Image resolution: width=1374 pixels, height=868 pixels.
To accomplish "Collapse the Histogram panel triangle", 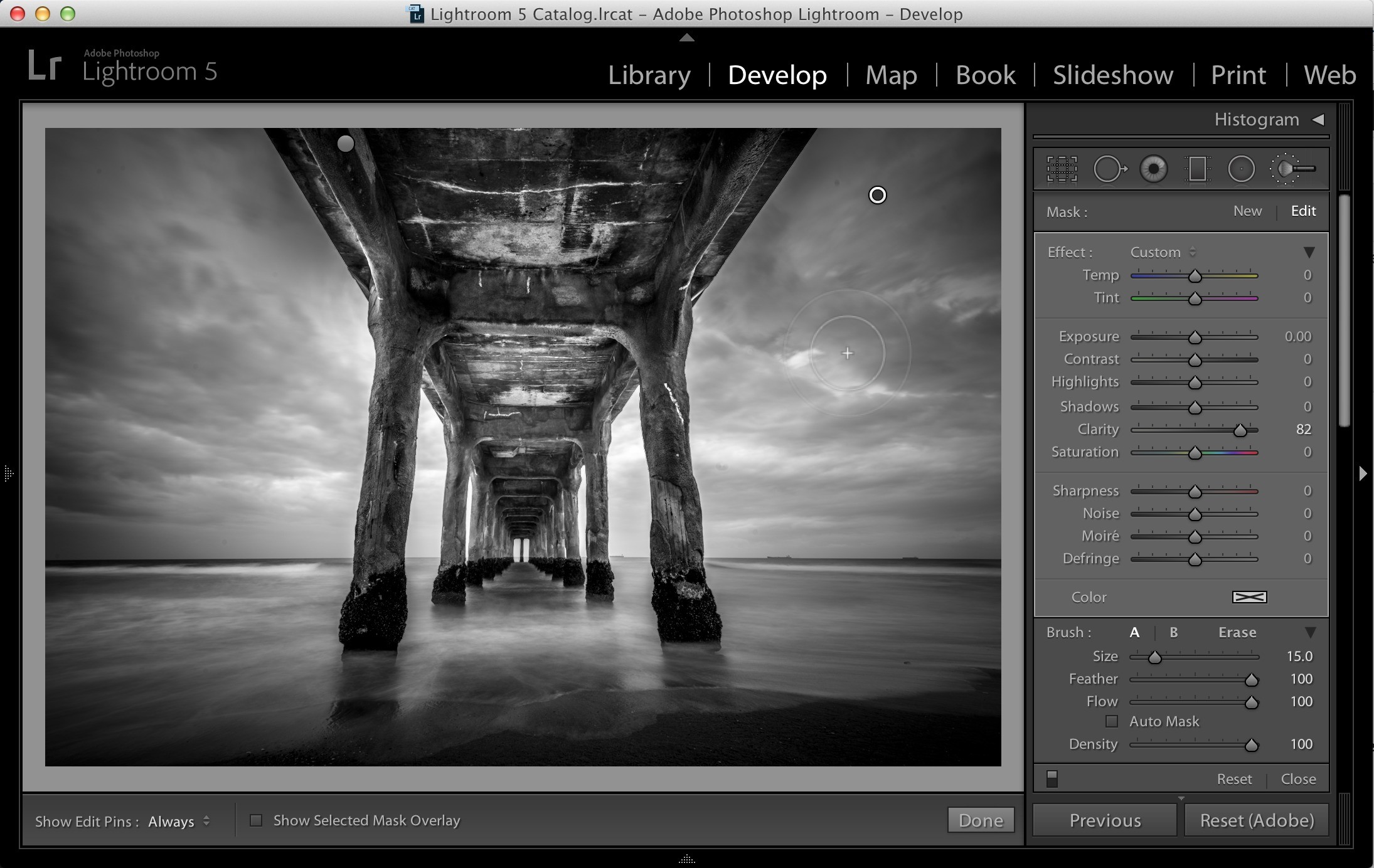I will [x=1318, y=119].
